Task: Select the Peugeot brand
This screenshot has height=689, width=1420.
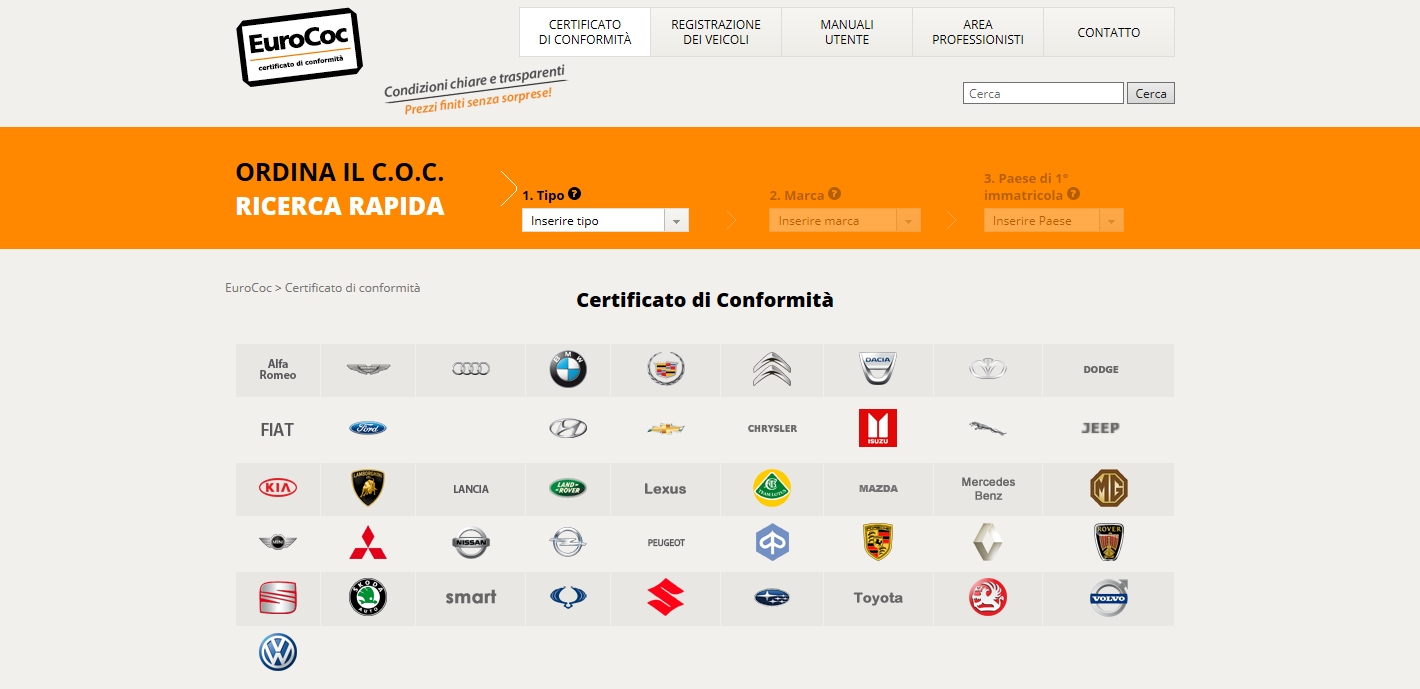Action: 666,543
